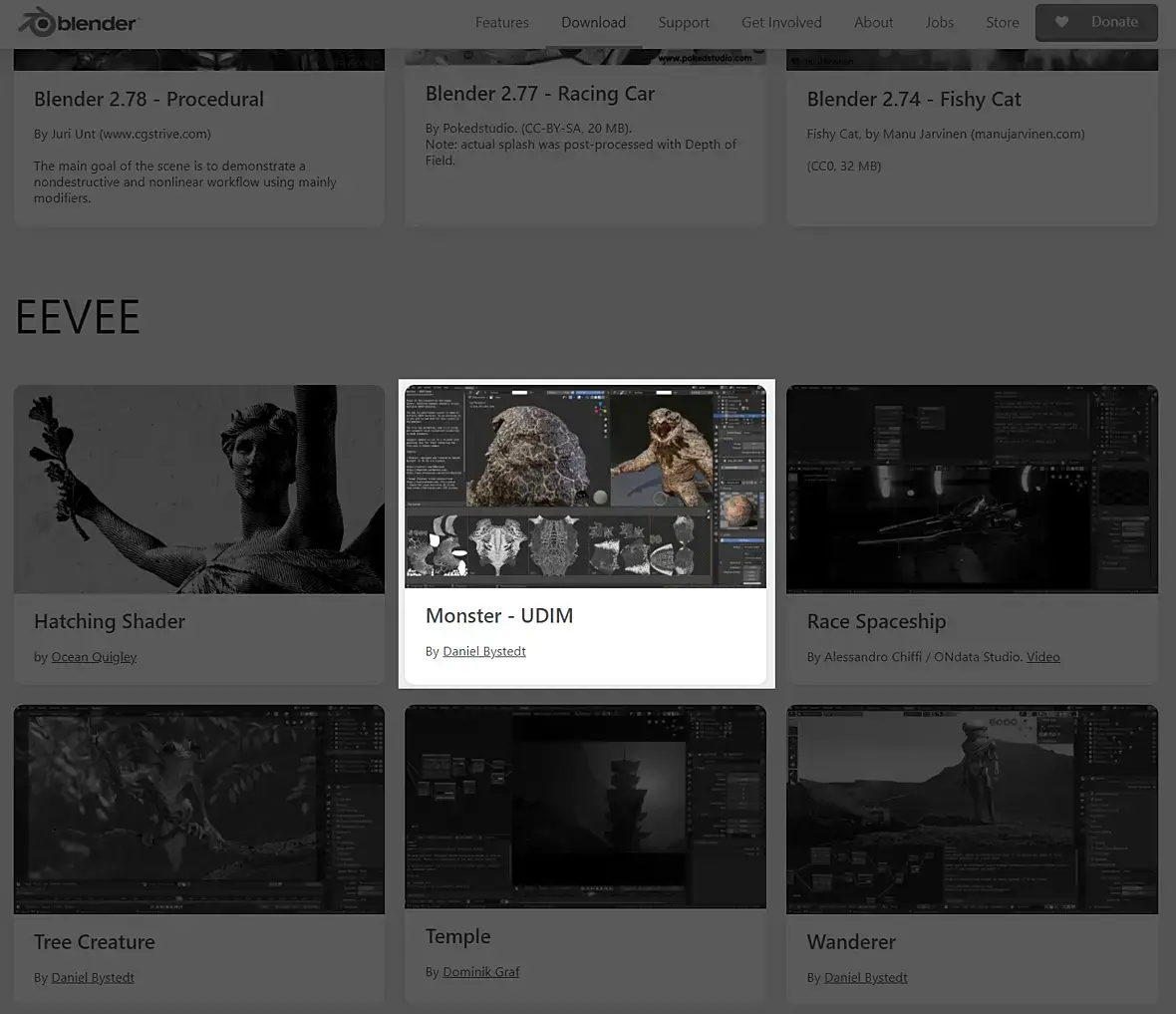Click the Race Spaceship title
Image resolution: width=1176 pixels, height=1014 pixels.
(x=876, y=621)
